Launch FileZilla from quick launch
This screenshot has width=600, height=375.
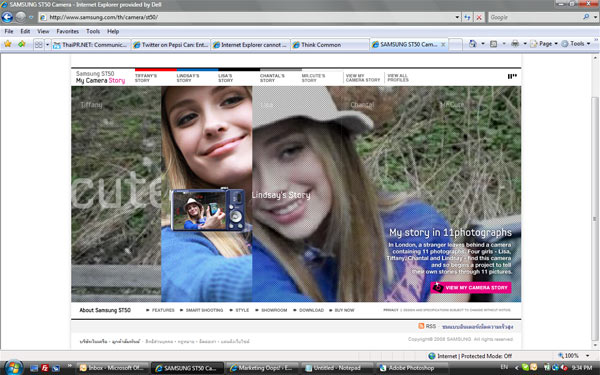click(x=45, y=368)
